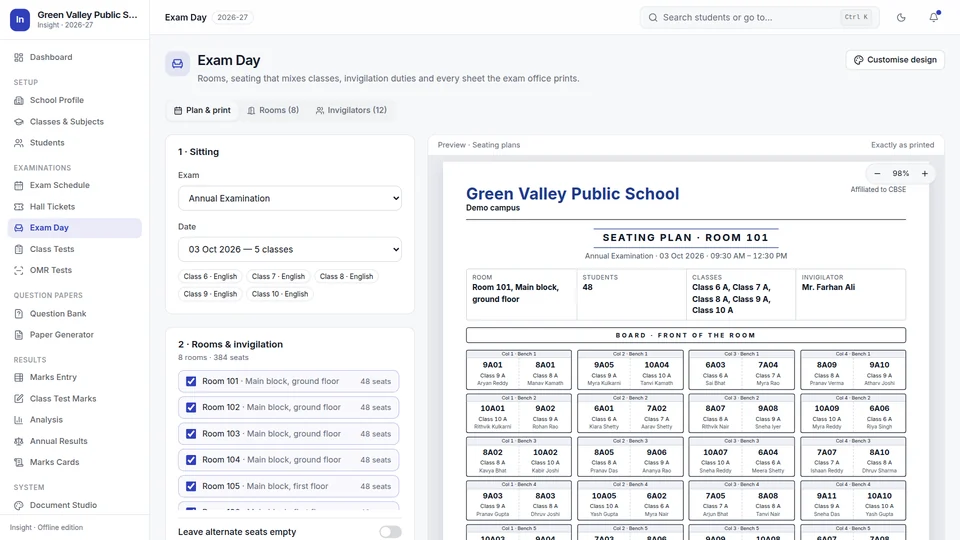This screenshot has width=960, height=540.
Task: Click the Insight app logo icon
Action: [x=20, y=20]
